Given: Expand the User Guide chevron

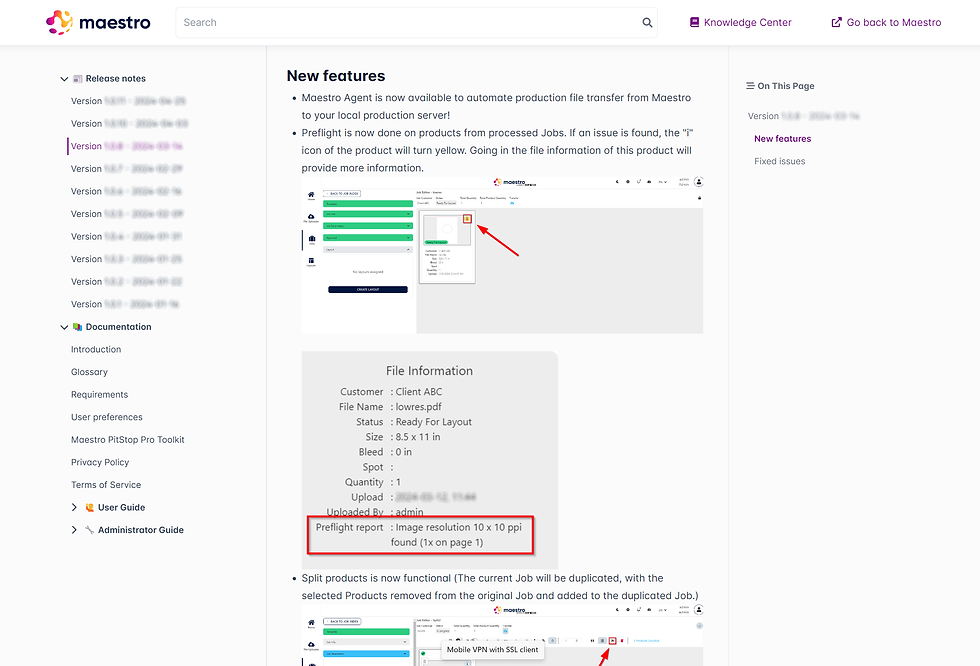Looking at the screenshot, I should [x=74, y=507].
